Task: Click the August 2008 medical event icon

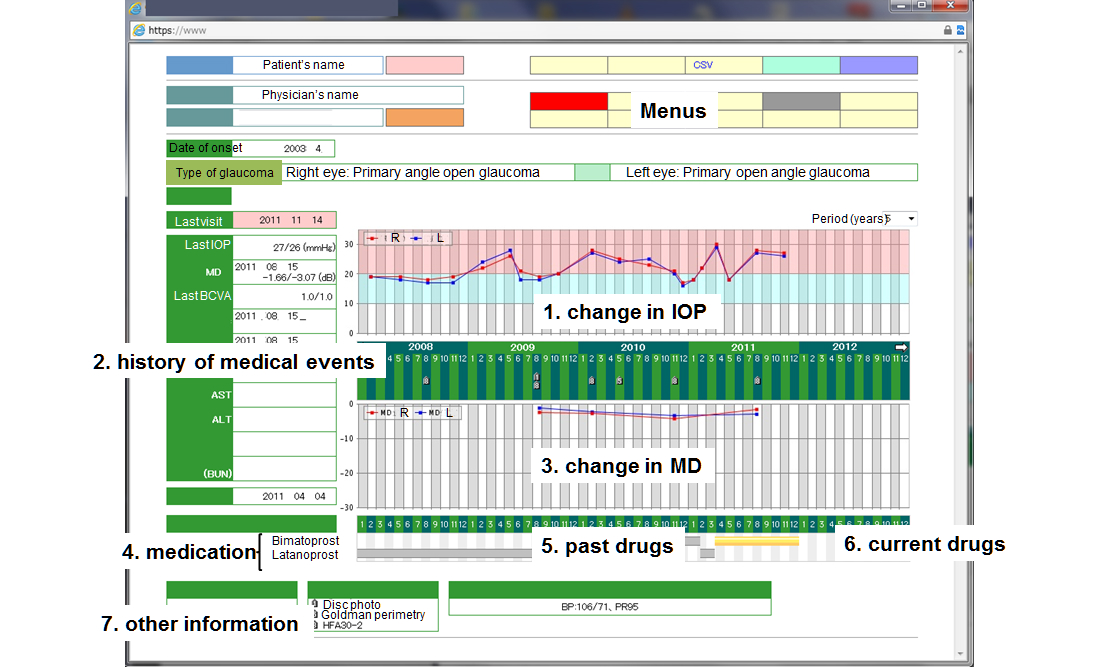Action: (x=425, y=381)
